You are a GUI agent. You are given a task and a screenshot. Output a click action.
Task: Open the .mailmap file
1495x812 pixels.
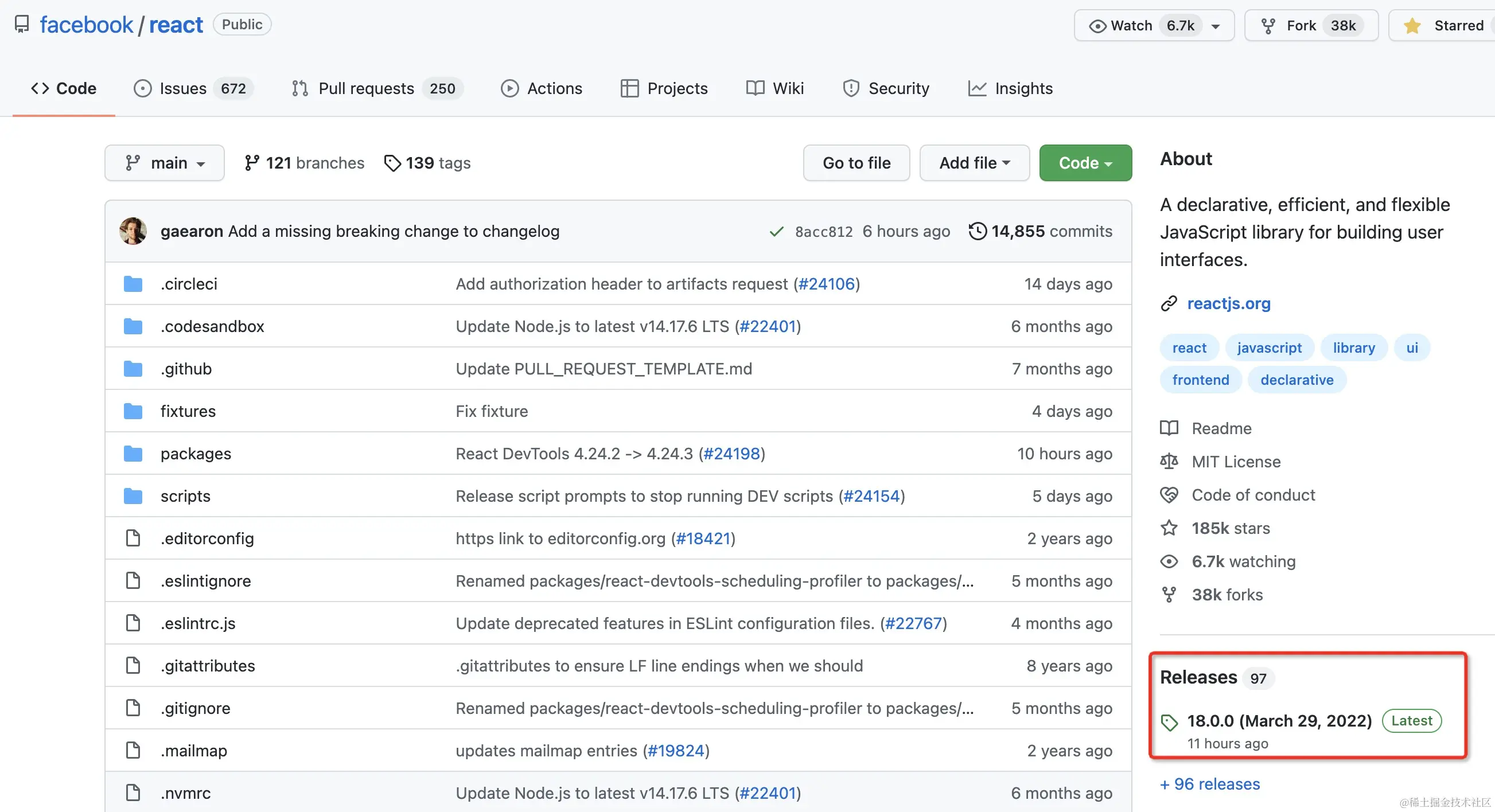coord(194,751)
